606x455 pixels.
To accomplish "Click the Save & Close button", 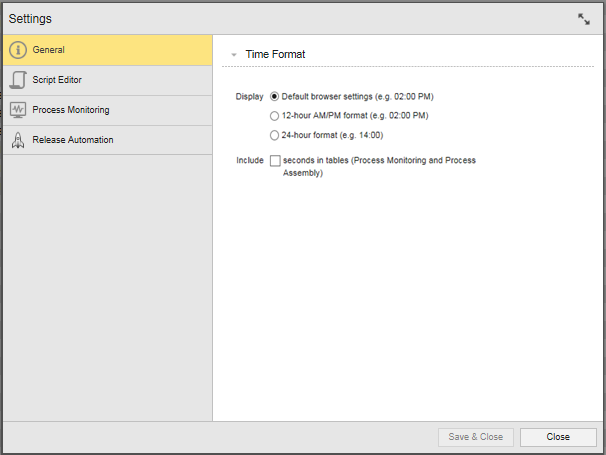I will pyautogui.click(x=476, y=437).
